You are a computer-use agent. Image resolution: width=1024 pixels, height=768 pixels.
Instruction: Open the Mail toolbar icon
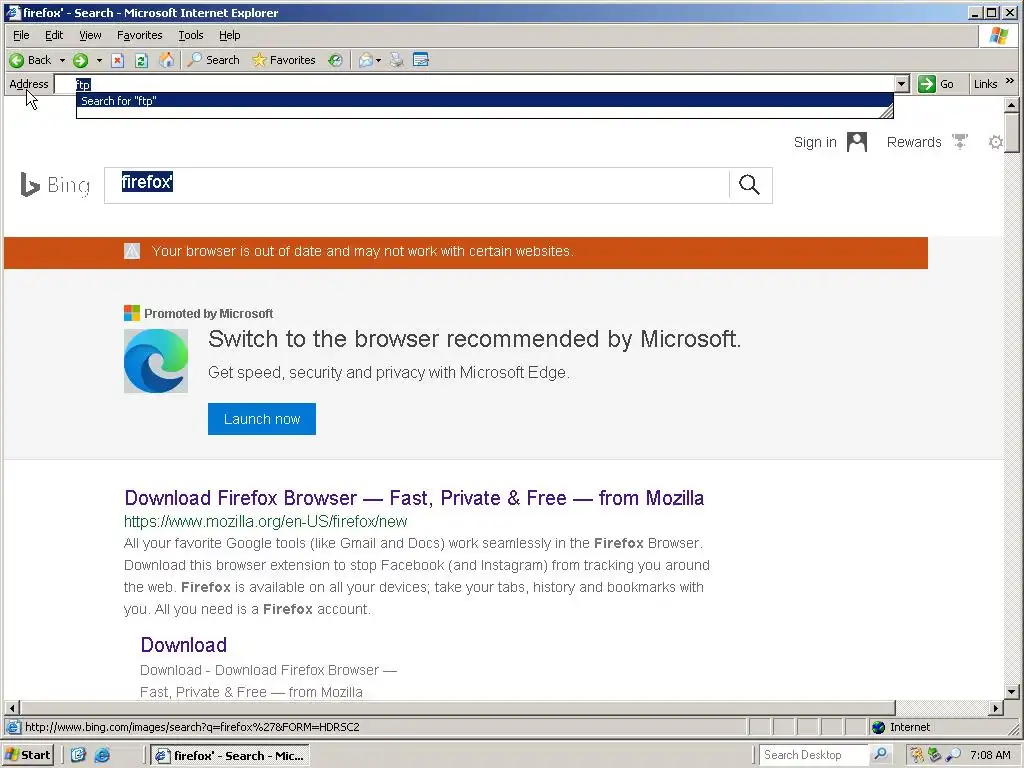pos(366,60)
